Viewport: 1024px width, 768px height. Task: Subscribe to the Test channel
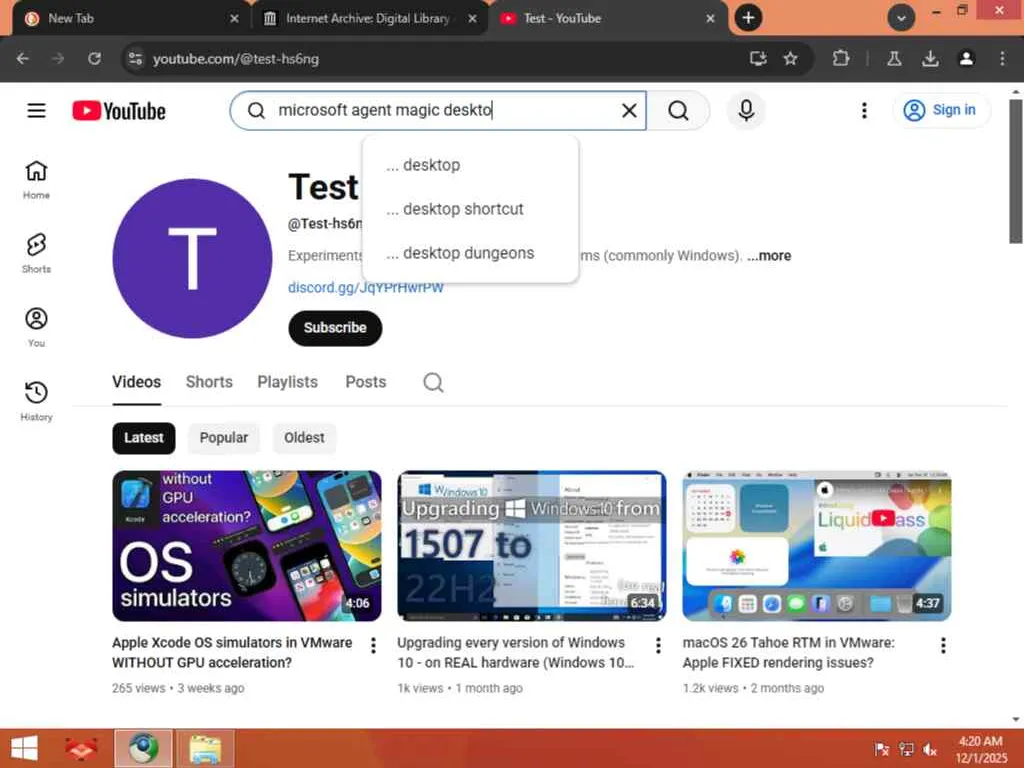(x=335, y=328)
